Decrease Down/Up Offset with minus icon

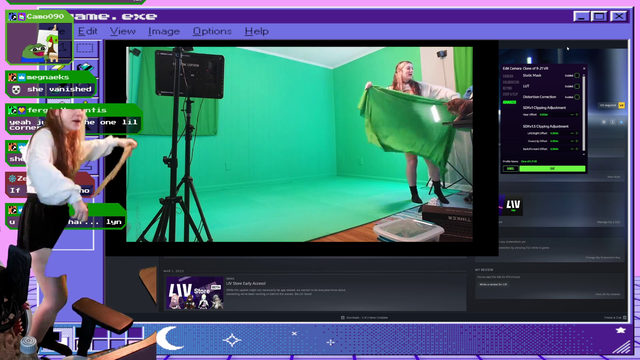[x=572, y=141]
